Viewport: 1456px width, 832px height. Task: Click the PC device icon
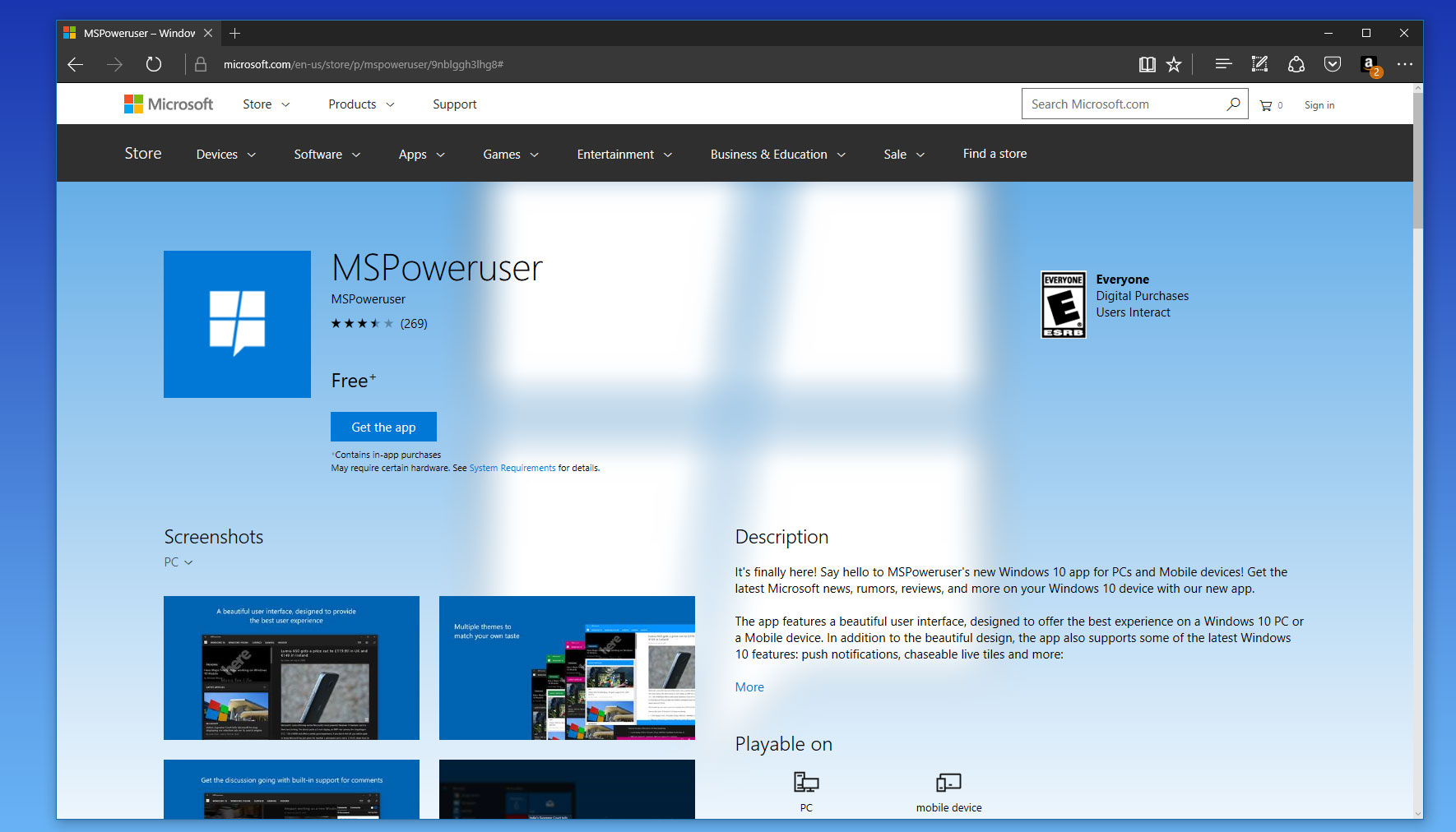[x=806, y=782]
